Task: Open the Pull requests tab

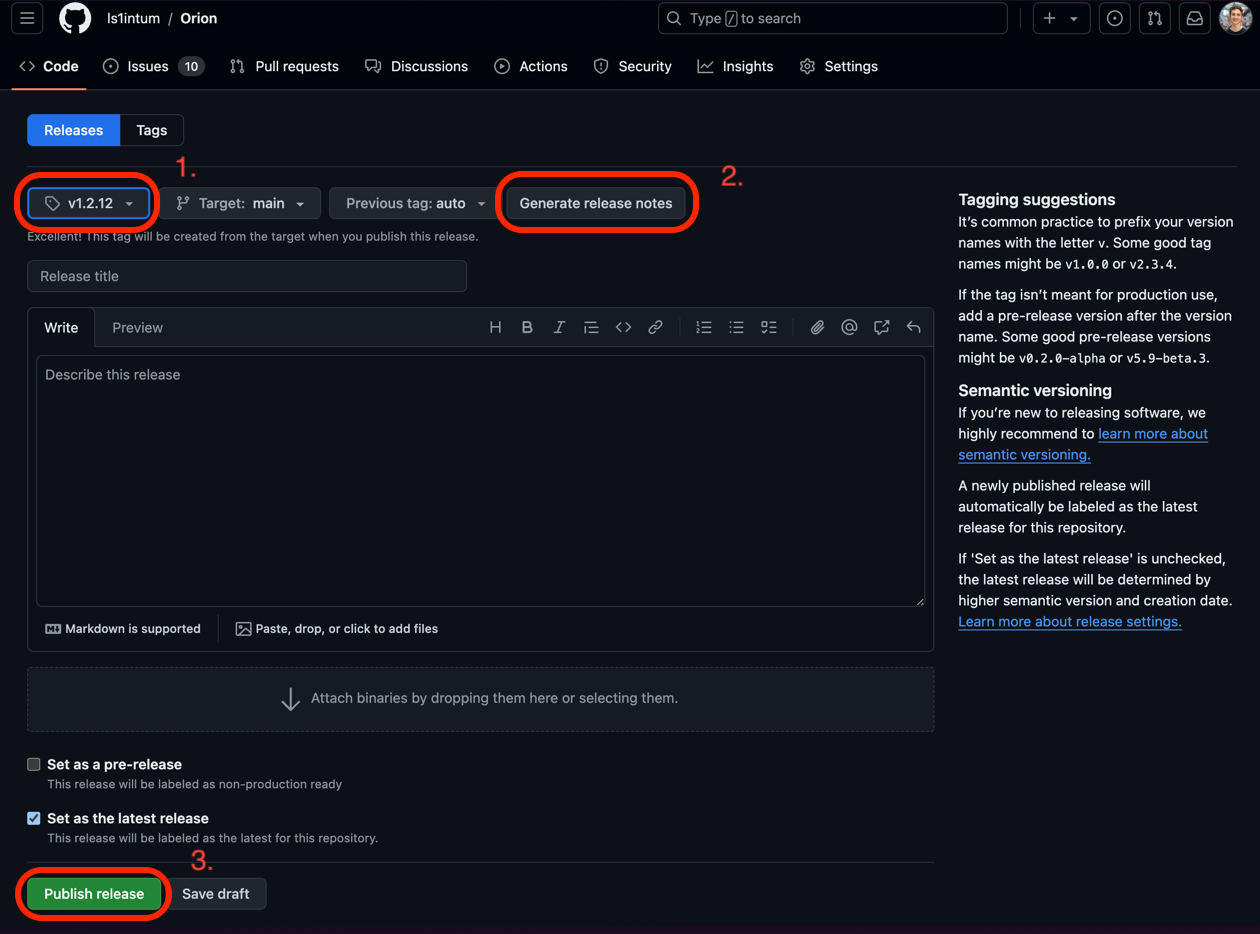Action: coord(284,66)
